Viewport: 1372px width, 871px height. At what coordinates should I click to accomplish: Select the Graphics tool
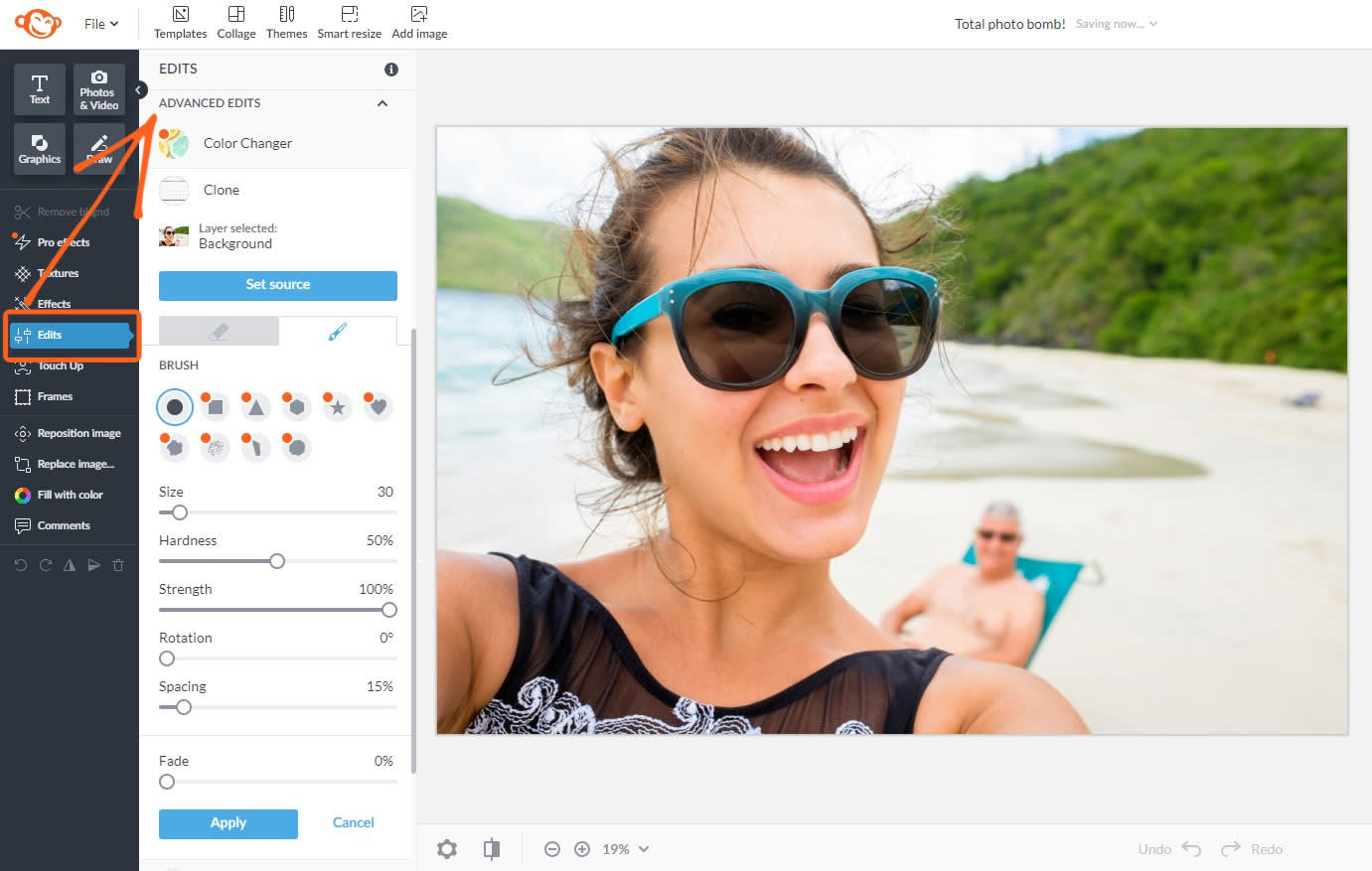click(39, 149)
